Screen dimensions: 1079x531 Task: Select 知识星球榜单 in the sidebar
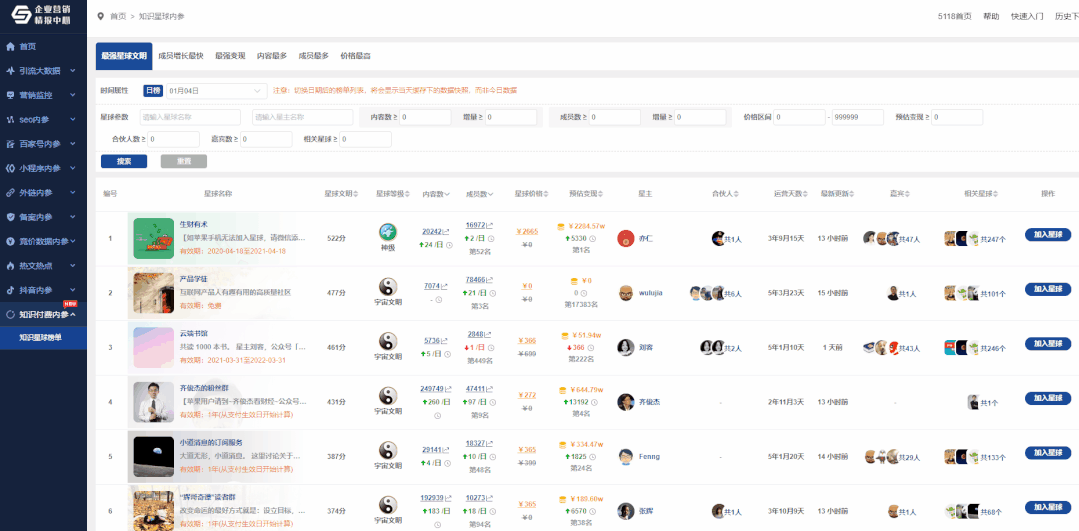pyautogui.click(x=43, y=338)
